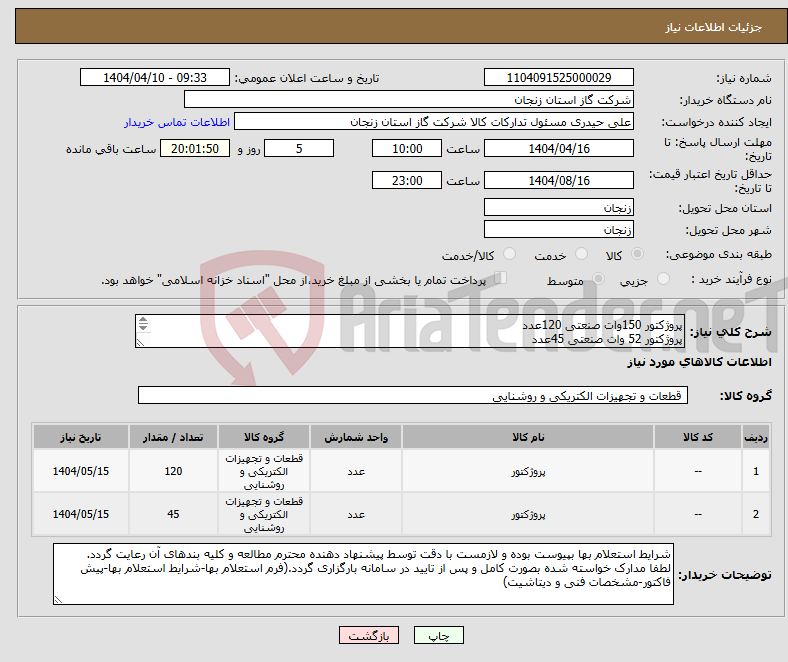Screen dimensions: 788x662
Task: Click the announcement date field 1404/04/10 - 09:33
Action: pyautogui.click(x=155, y=77)
